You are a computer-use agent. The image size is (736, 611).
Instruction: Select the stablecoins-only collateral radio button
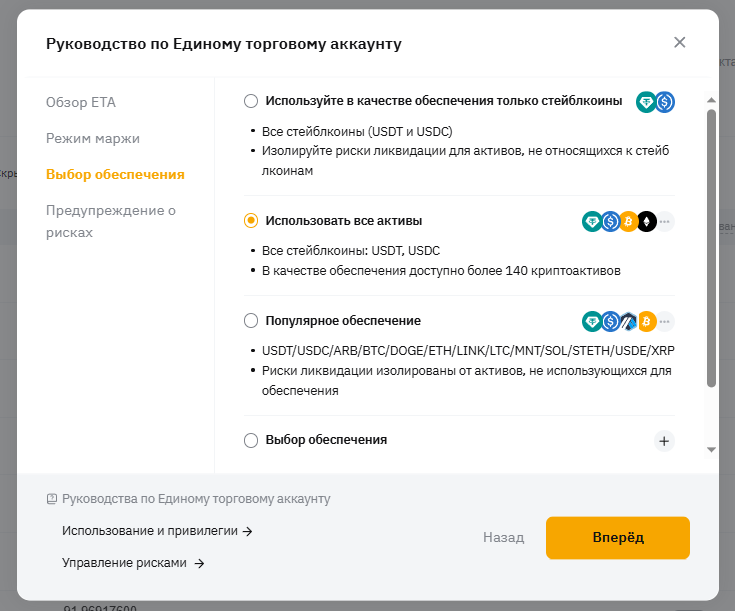pyautogui.click(x=251, y=101)
